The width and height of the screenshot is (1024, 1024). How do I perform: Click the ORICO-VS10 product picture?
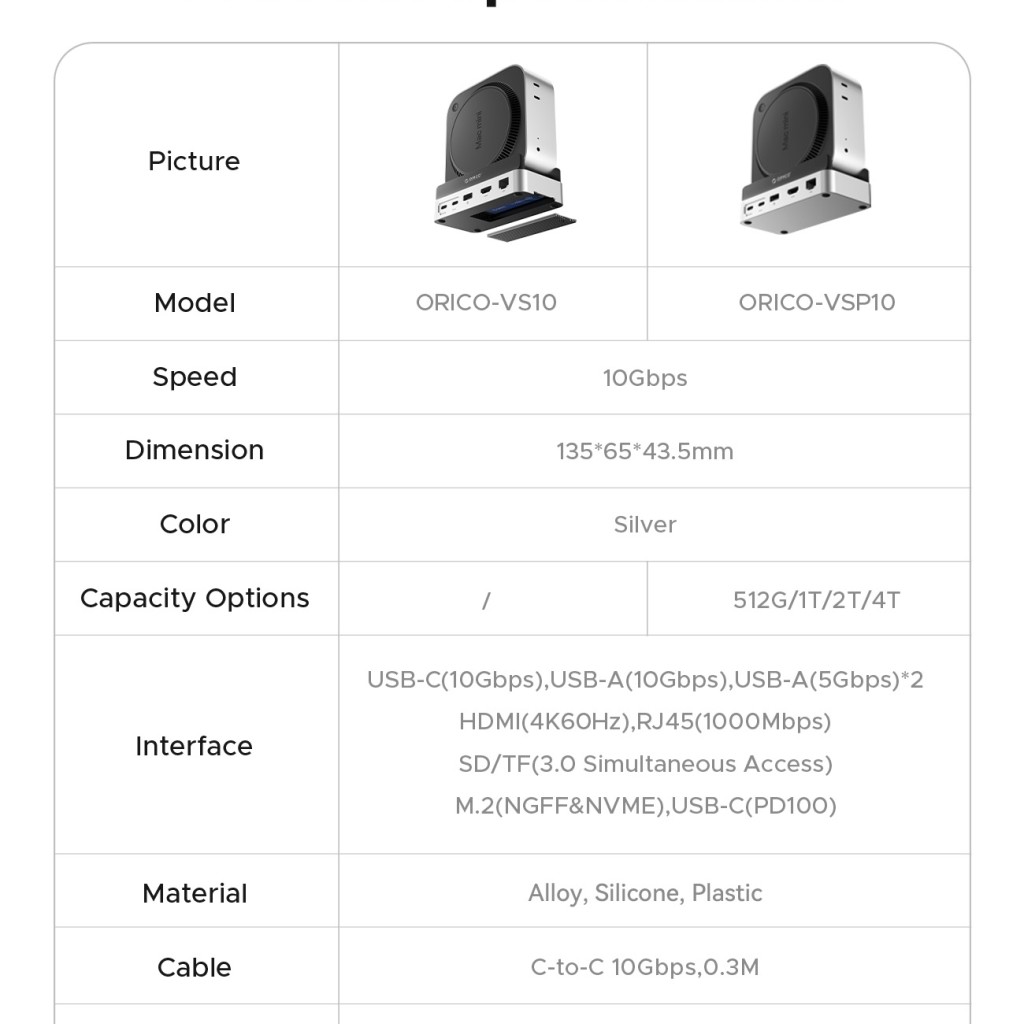[x=504, y=153]
